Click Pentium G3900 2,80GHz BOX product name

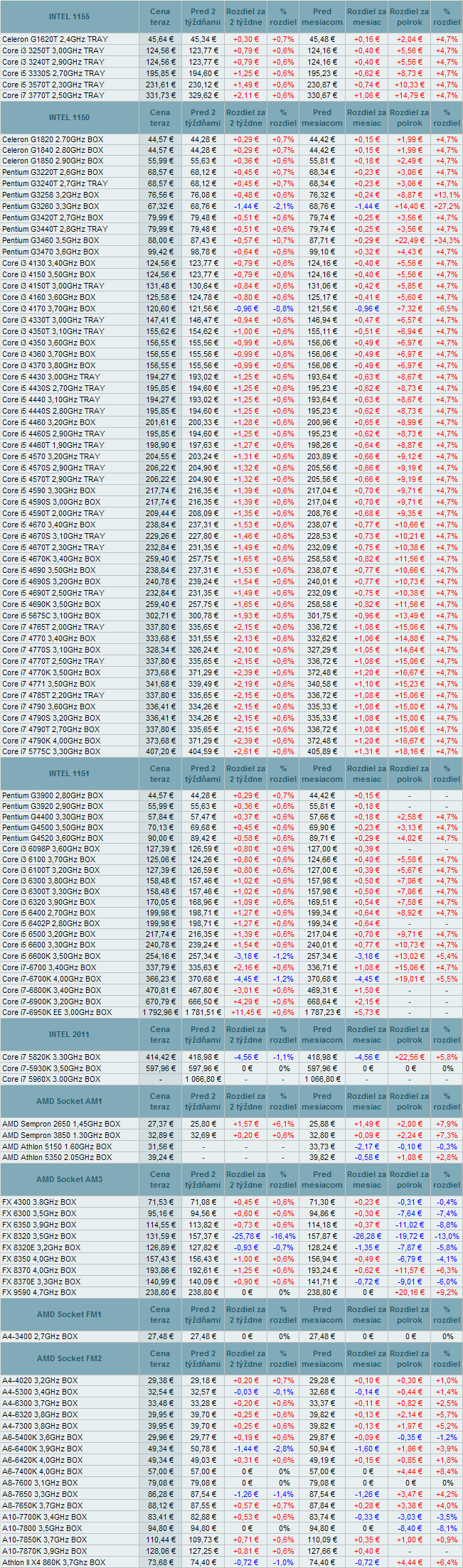point(53,795)
